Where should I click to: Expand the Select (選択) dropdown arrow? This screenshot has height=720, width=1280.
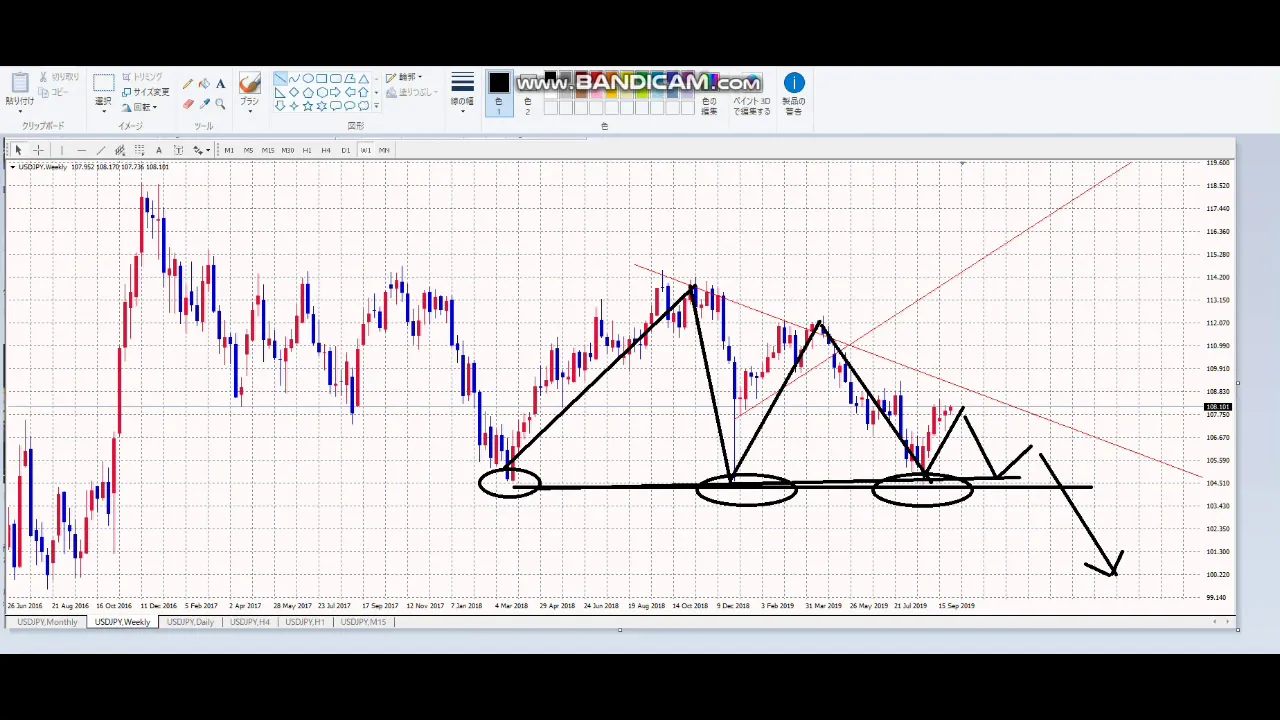pyautogui.click(x=104, y=111)
